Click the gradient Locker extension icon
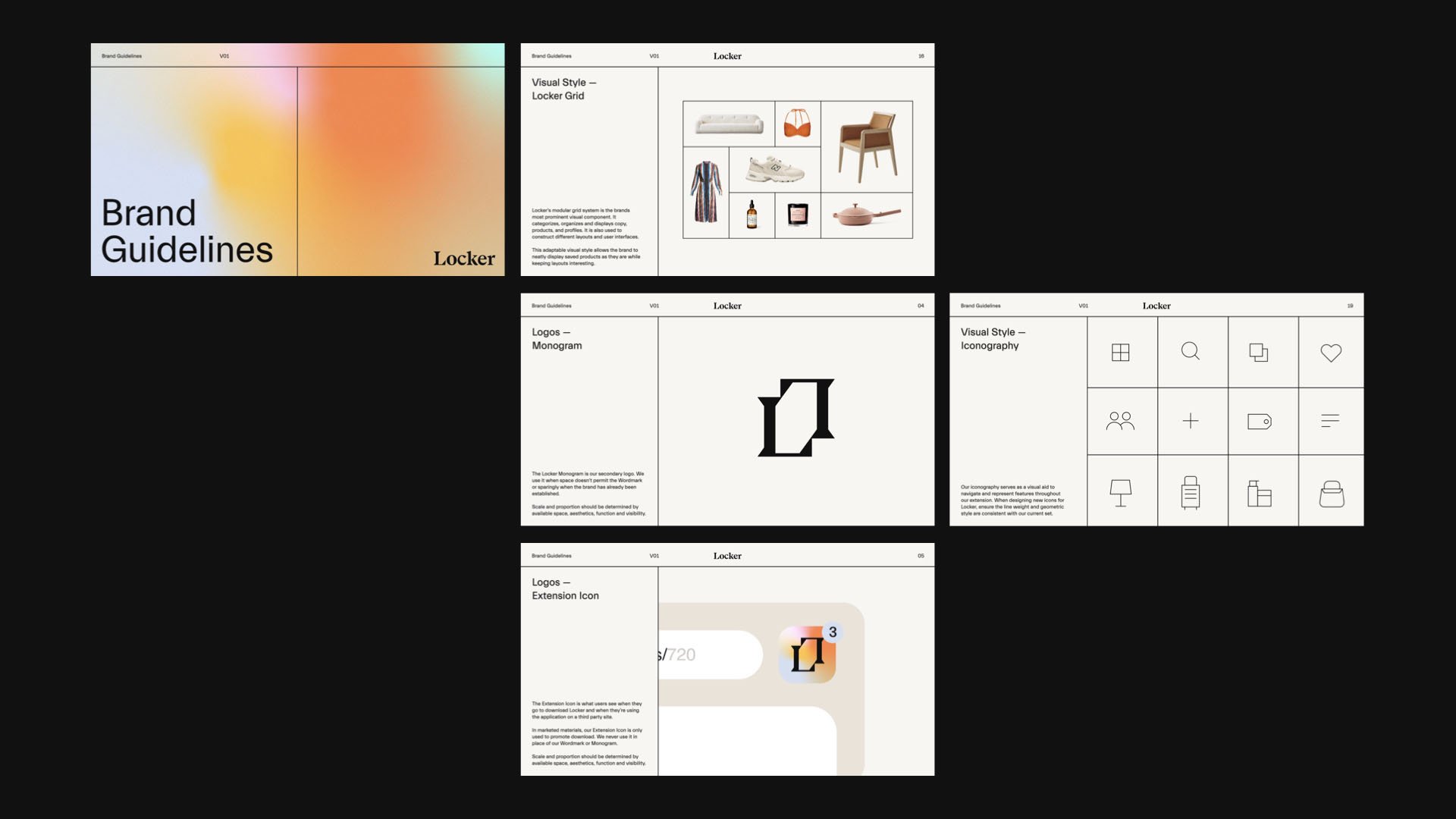The height and width of the screenshot is (819, 1456). pos(807,655)
